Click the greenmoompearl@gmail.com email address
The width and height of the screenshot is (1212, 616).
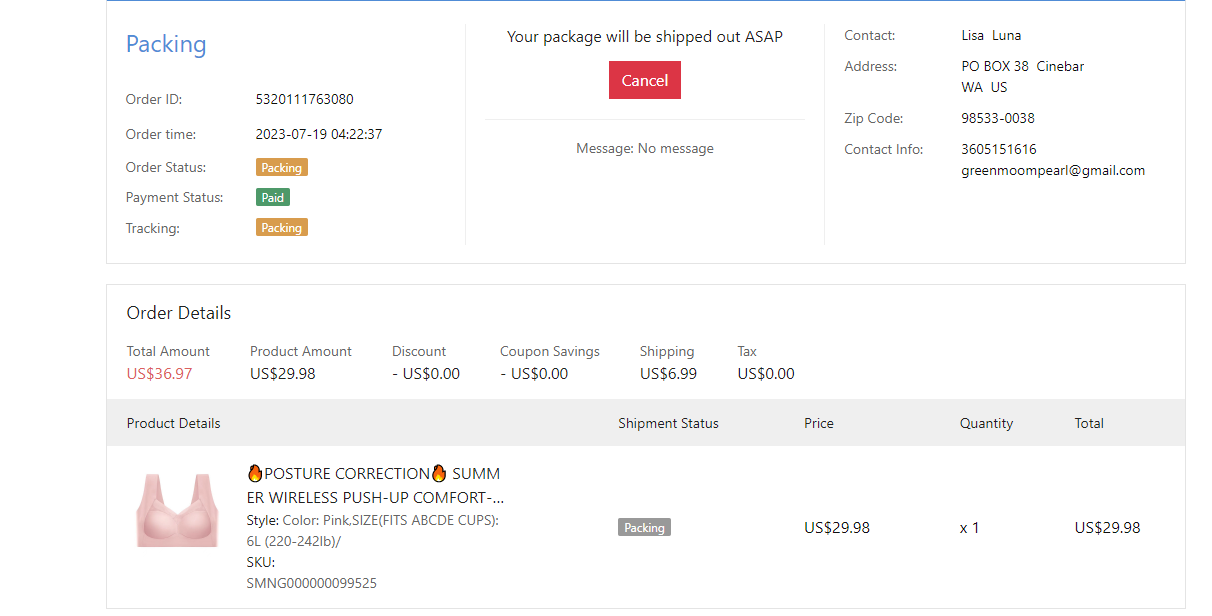1052,171
